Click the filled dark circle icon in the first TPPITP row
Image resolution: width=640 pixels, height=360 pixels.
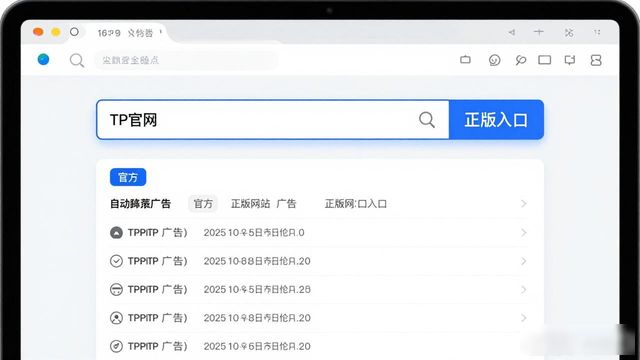(x=116, y=233)
